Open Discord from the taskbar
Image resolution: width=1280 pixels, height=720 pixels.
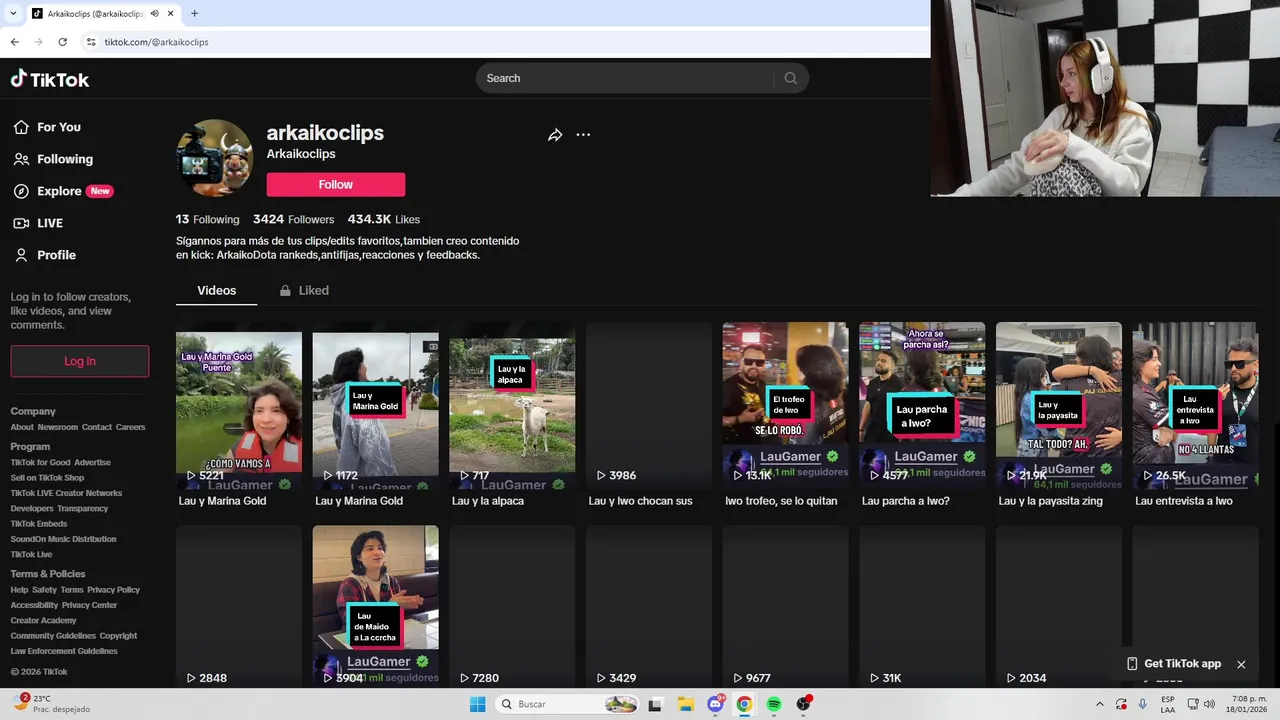(715, 704)
